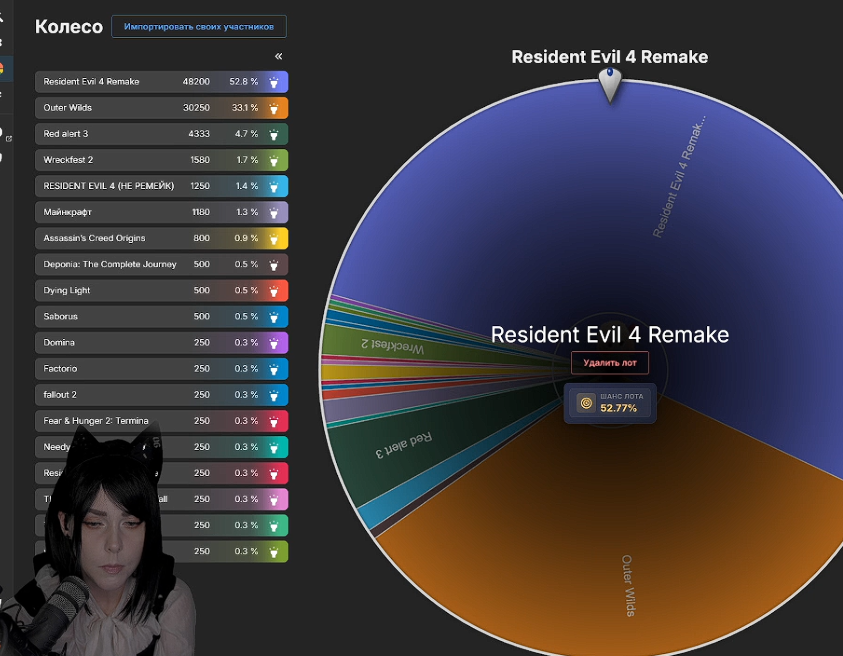
Task: Click the 48200 amount value
Action: [x=196, y=82]
